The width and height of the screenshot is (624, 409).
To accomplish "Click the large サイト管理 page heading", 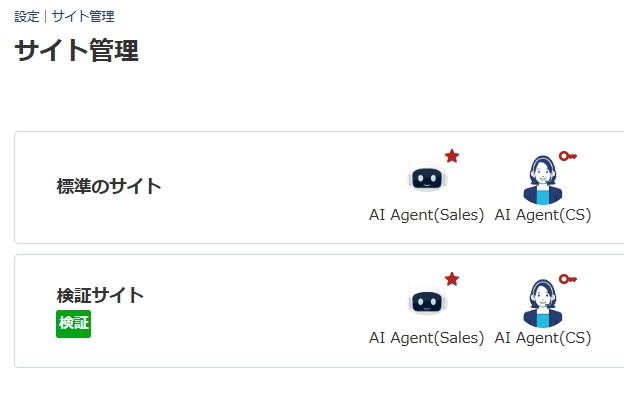I will pos(76,51).
